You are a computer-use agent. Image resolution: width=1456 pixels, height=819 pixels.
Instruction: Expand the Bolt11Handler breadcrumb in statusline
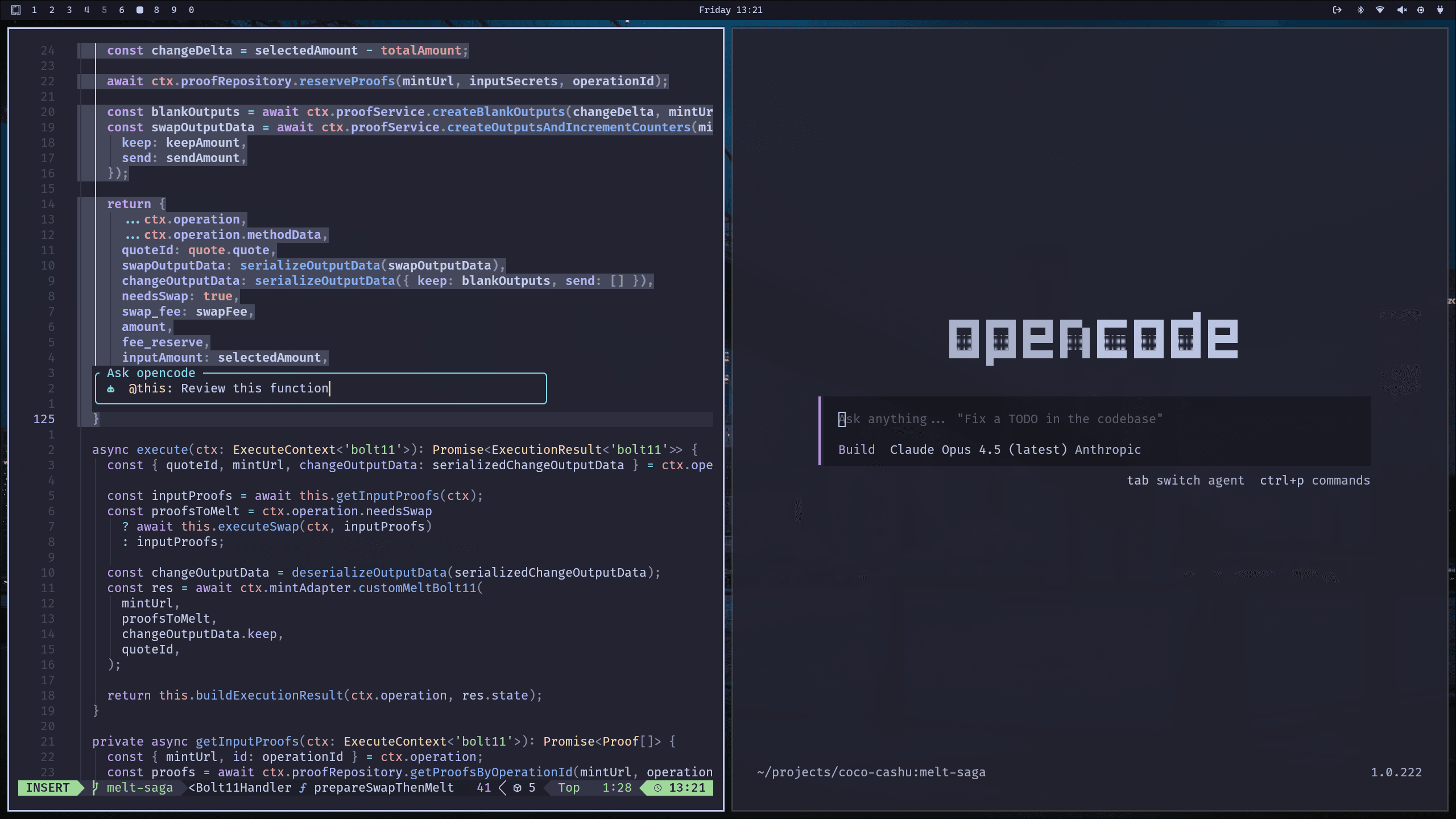click(239, 788)
